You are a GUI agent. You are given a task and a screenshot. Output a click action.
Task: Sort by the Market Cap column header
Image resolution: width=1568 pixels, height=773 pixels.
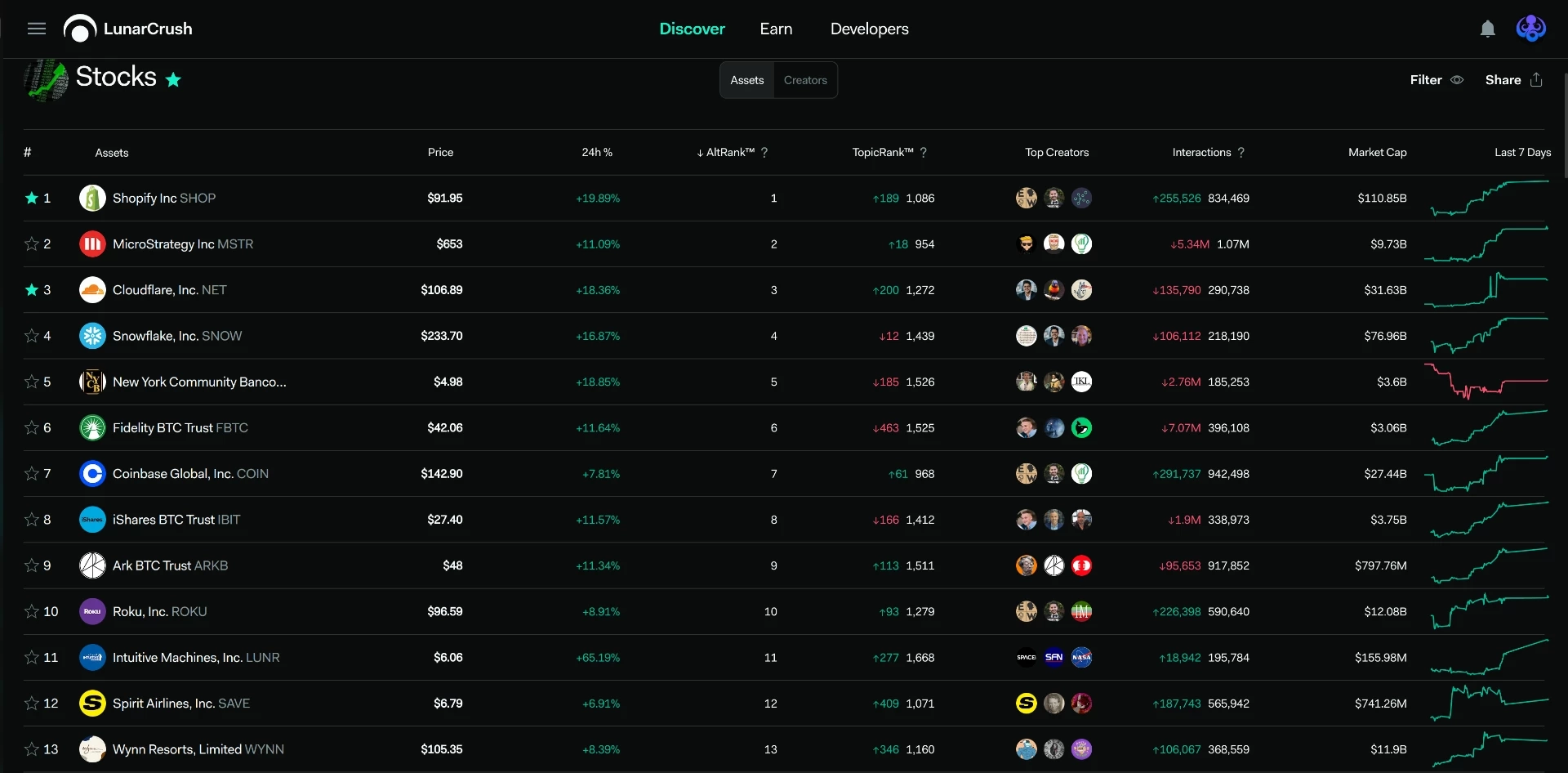(1377, 153)
